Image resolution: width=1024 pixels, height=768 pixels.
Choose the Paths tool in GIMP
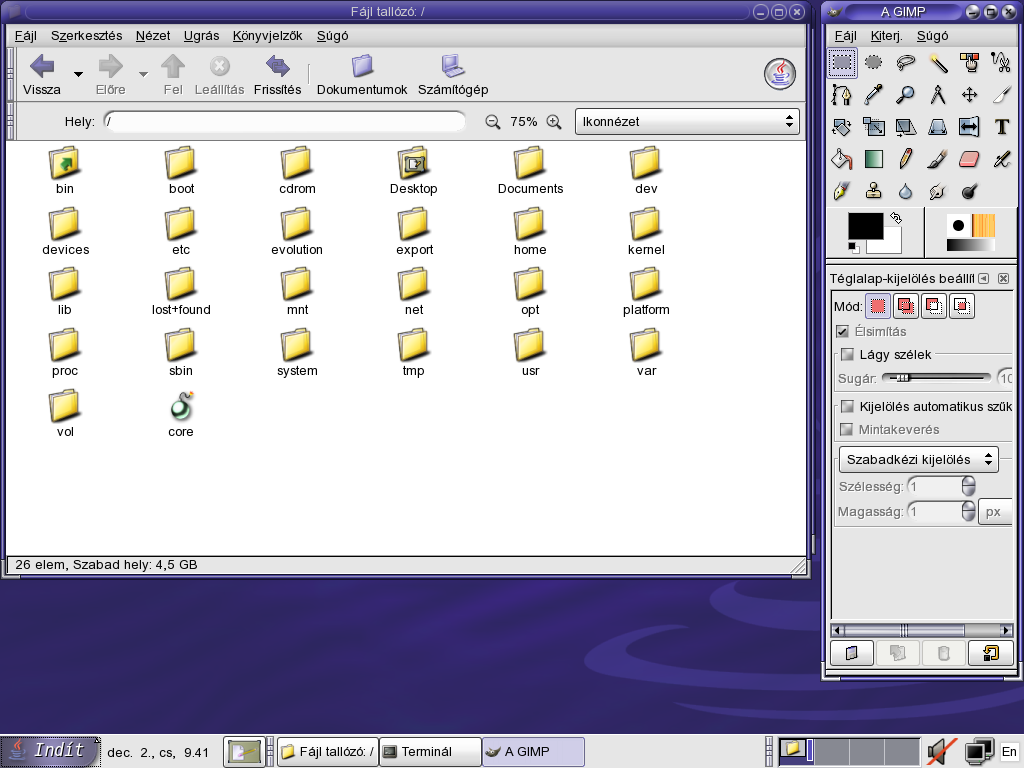pos(842,95)
